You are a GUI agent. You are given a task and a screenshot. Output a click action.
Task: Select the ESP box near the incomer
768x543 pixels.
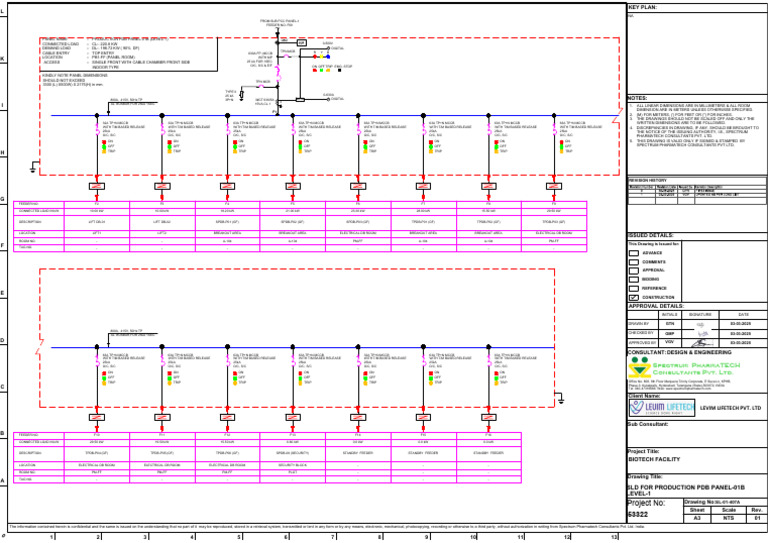pyautogui.click(x=302, y=43)
